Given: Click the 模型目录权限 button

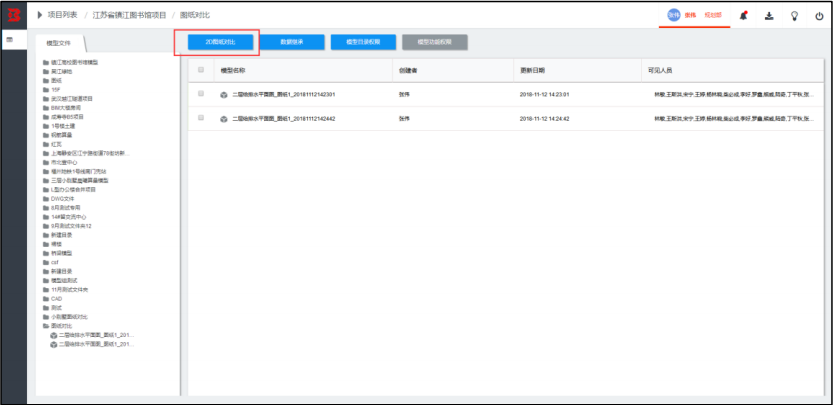Looking at the screenshot, I should pos(363,42).
